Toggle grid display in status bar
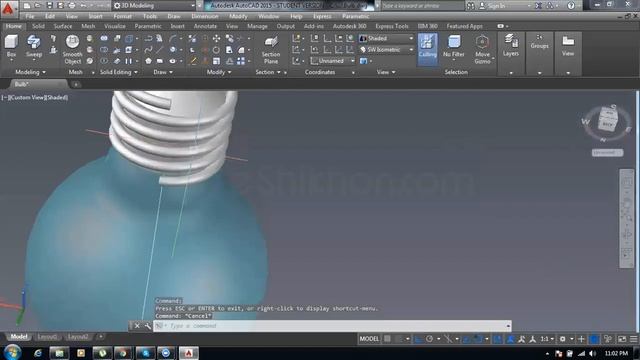Viewport: 640px width, 360px height. click(387, 339)
